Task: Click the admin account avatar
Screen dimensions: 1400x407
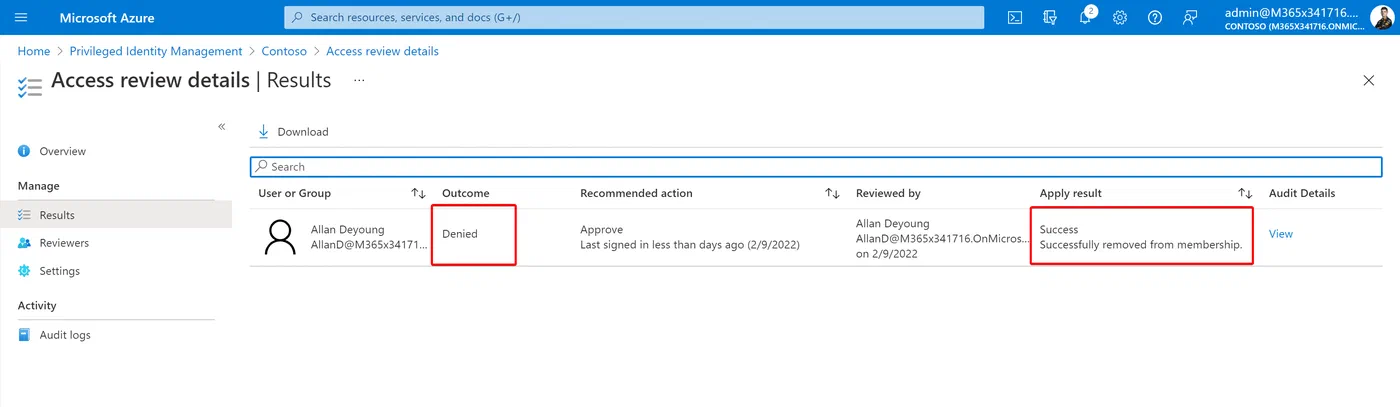Action: pyautogui.click(x=1381, y=17)
